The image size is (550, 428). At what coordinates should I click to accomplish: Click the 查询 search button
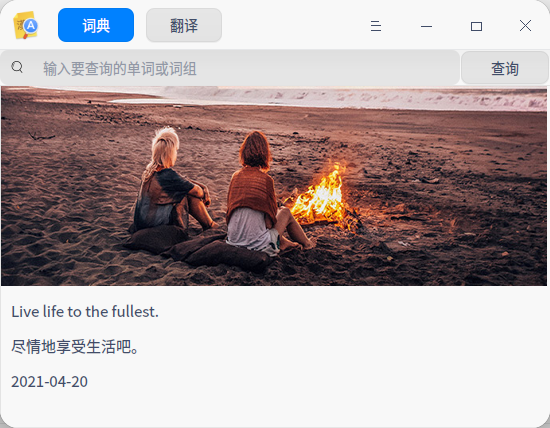[x=504, y=68]
